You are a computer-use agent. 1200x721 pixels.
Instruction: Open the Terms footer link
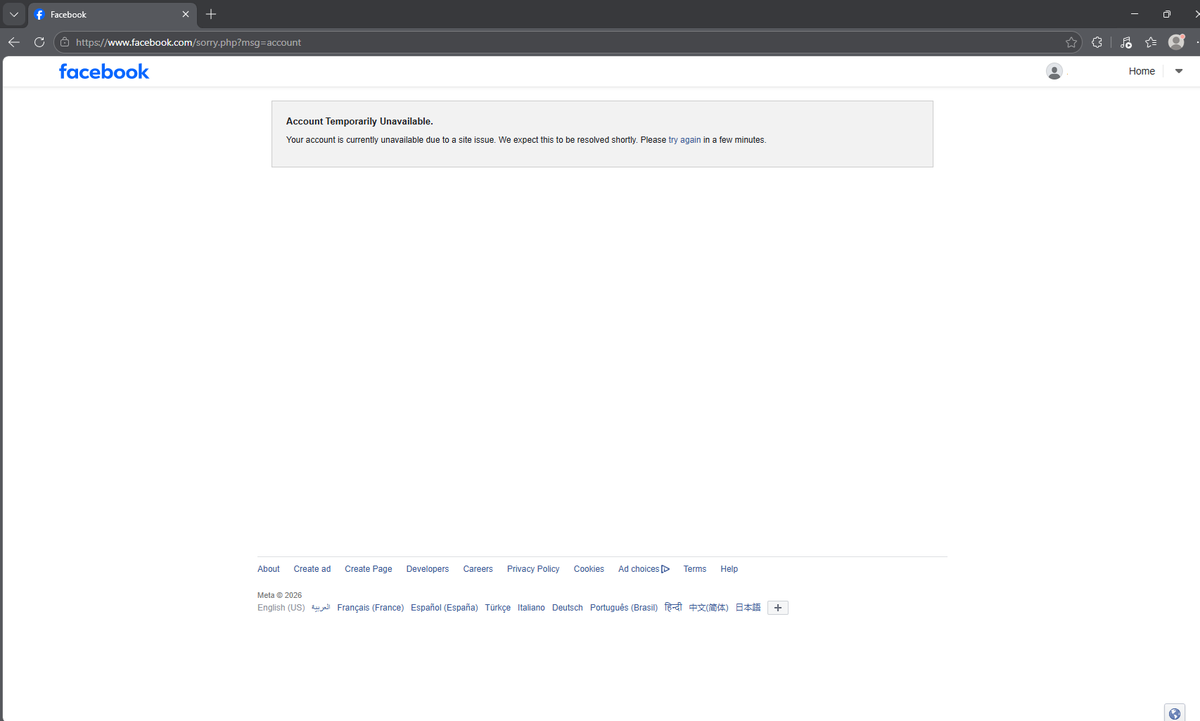695,569
